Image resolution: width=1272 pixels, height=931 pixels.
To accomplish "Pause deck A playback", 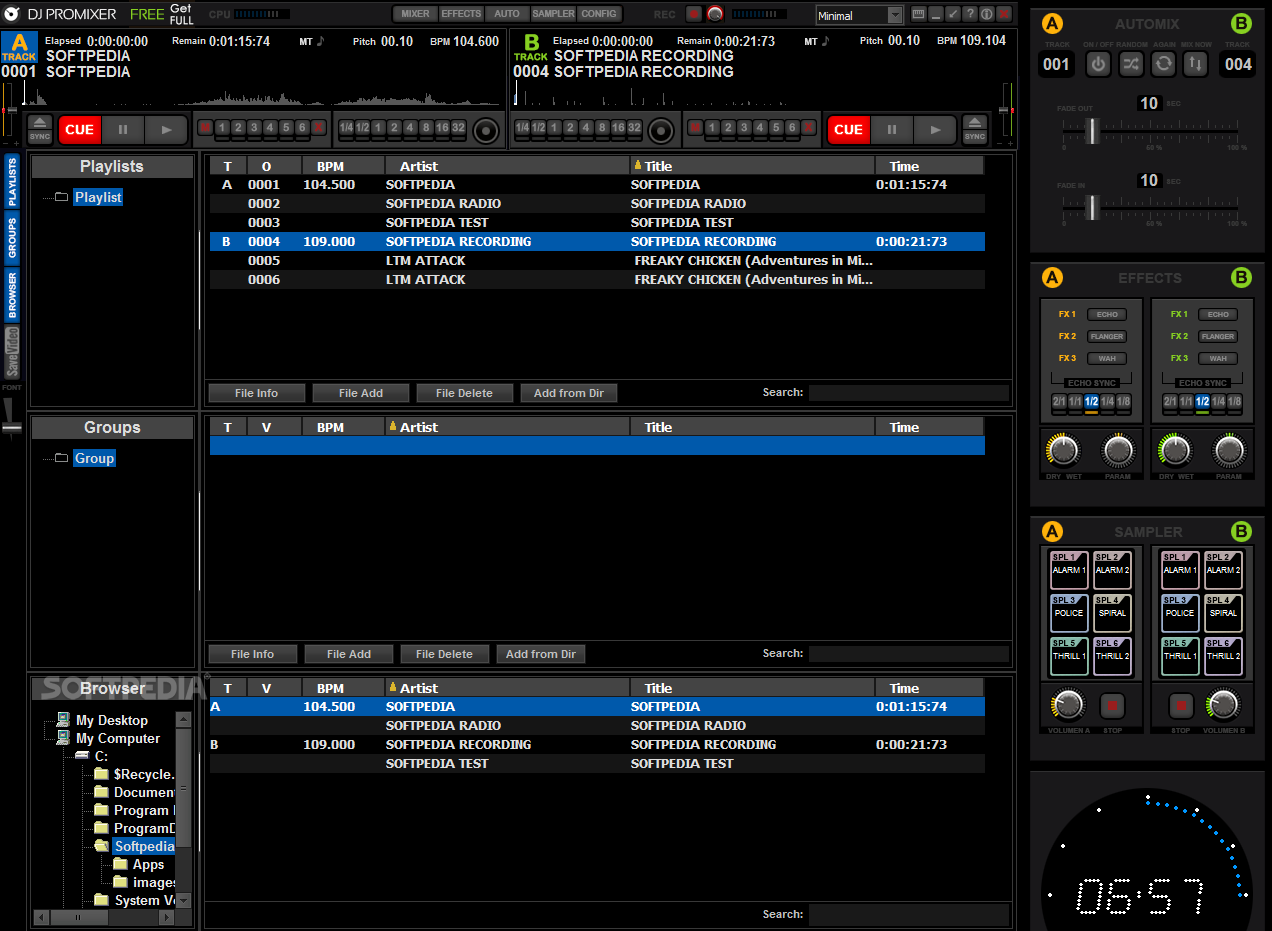I will (123, 130).
